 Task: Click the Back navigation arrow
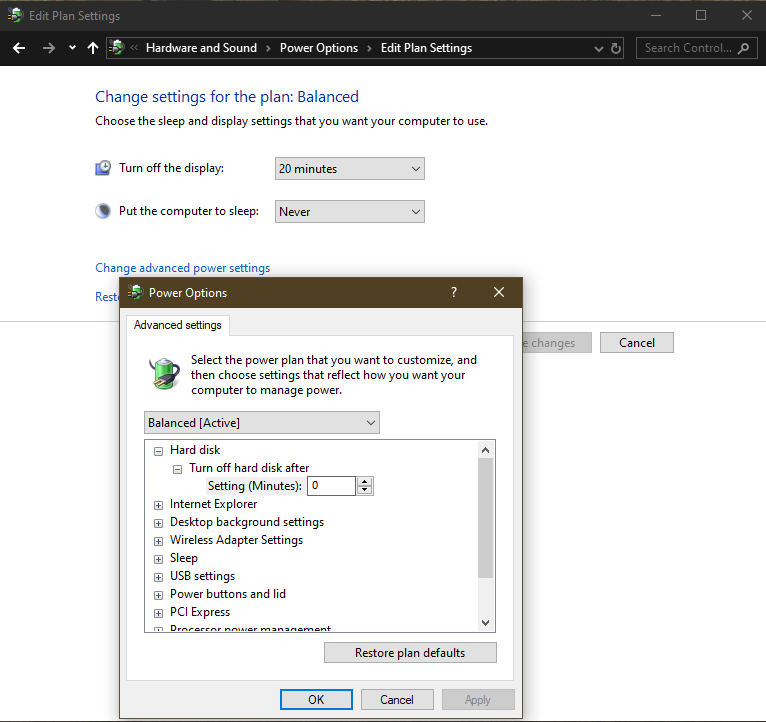19,48
